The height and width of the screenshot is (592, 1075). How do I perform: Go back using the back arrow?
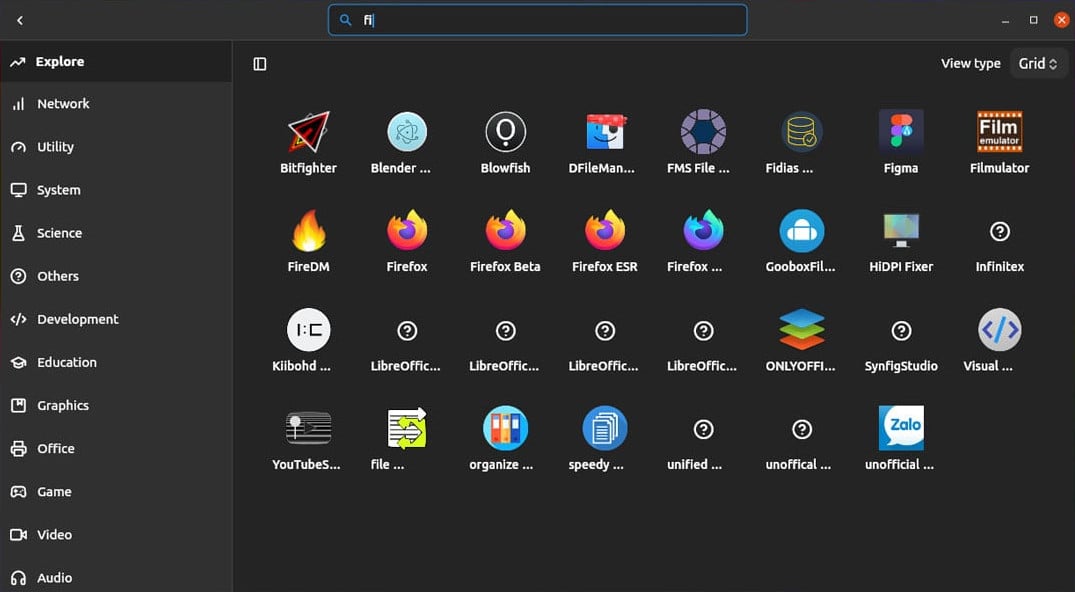tap(20, 20)
